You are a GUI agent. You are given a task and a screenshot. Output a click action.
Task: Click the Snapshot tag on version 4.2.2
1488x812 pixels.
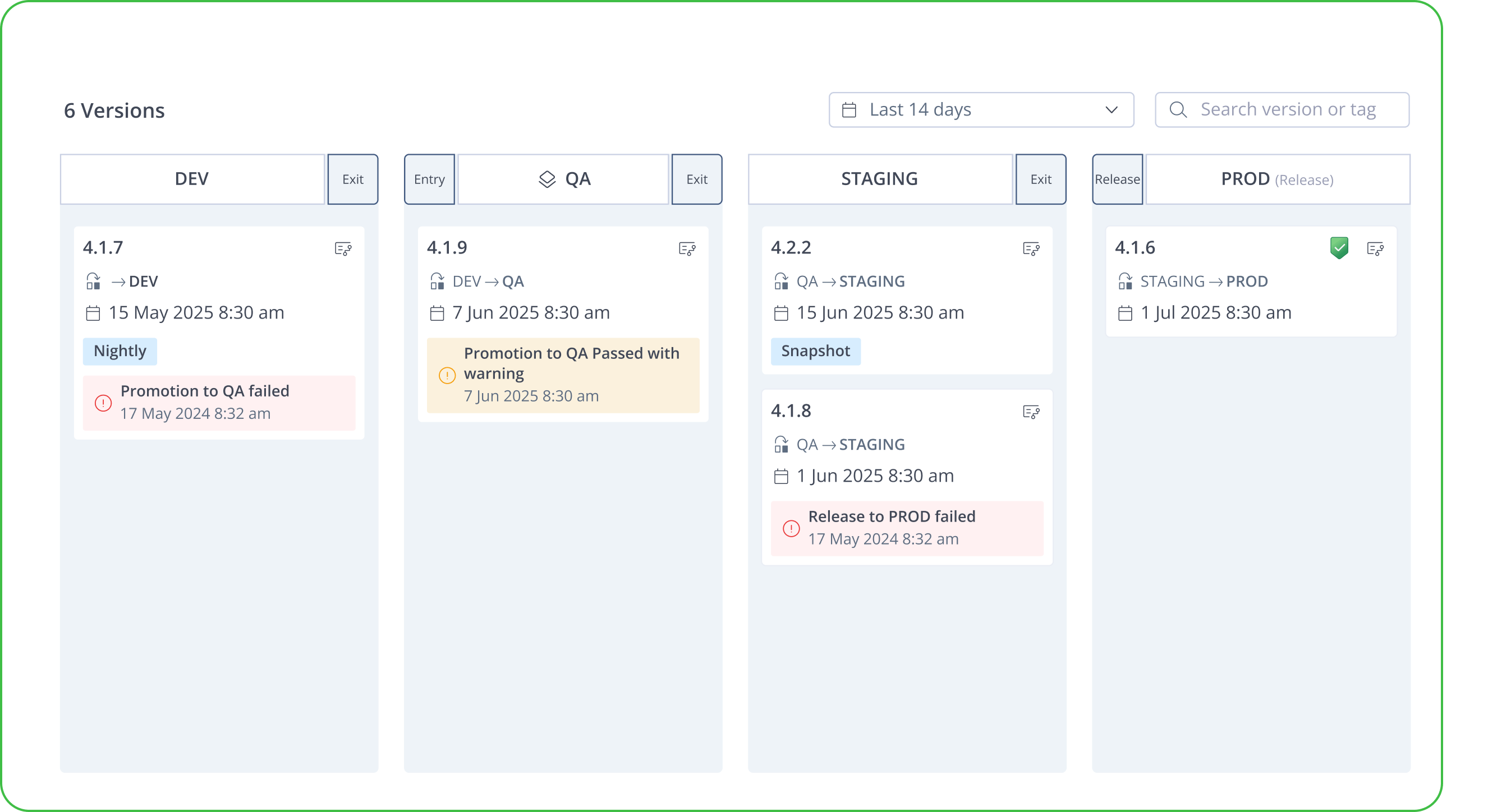(816, 352)
